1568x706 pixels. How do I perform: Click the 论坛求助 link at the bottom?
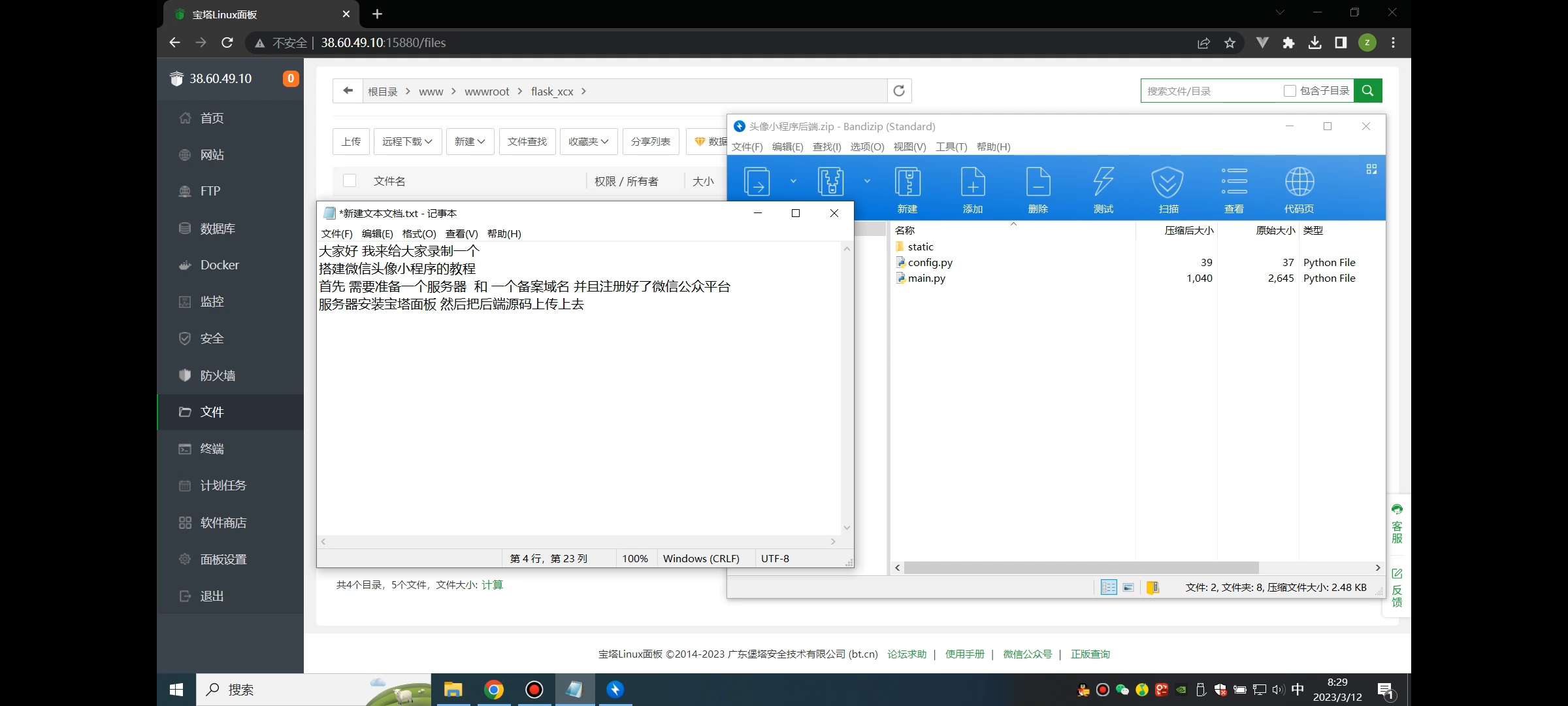tap(907, 654)
